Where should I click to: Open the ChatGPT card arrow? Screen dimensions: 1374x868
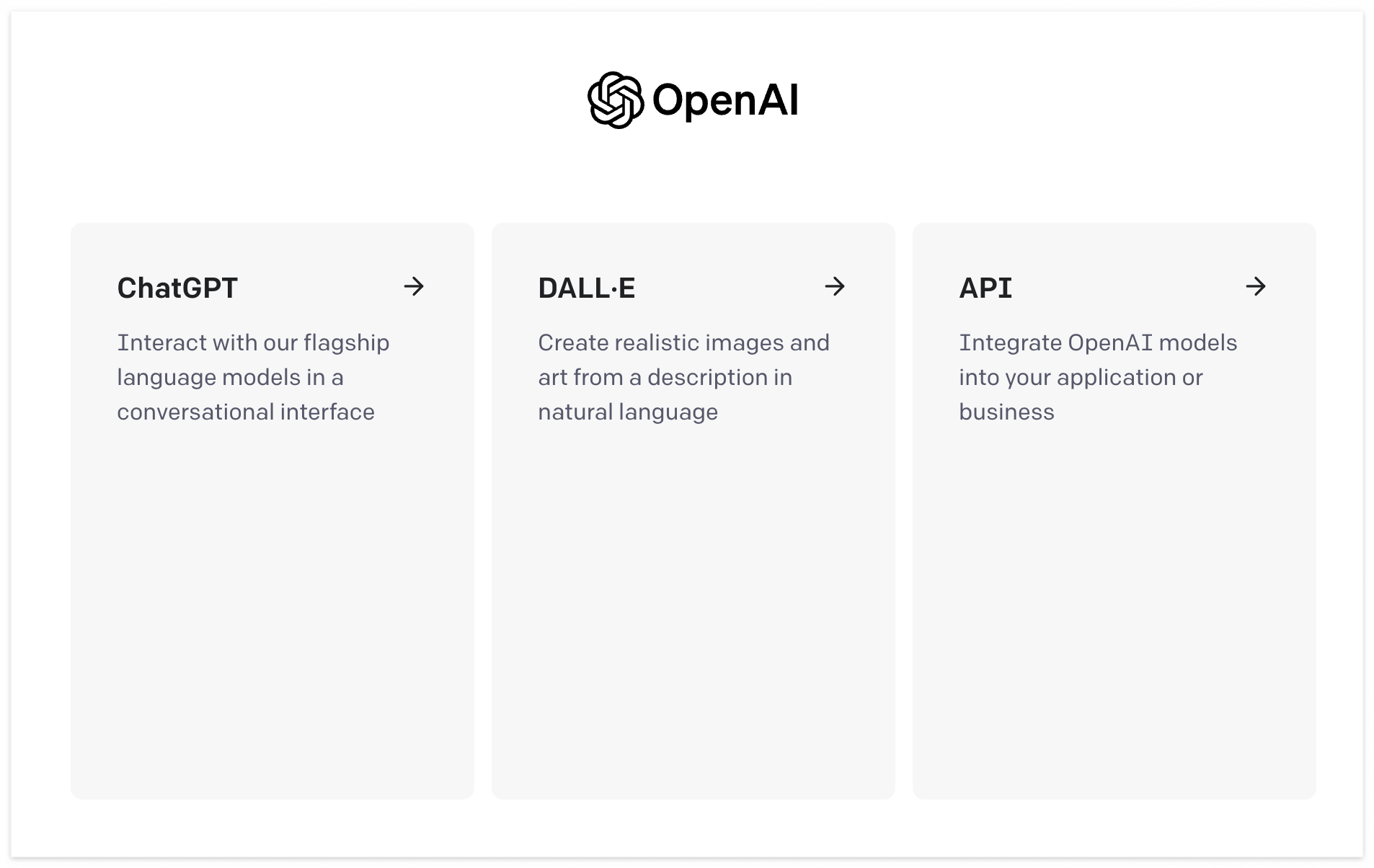(x=414, y=287)
